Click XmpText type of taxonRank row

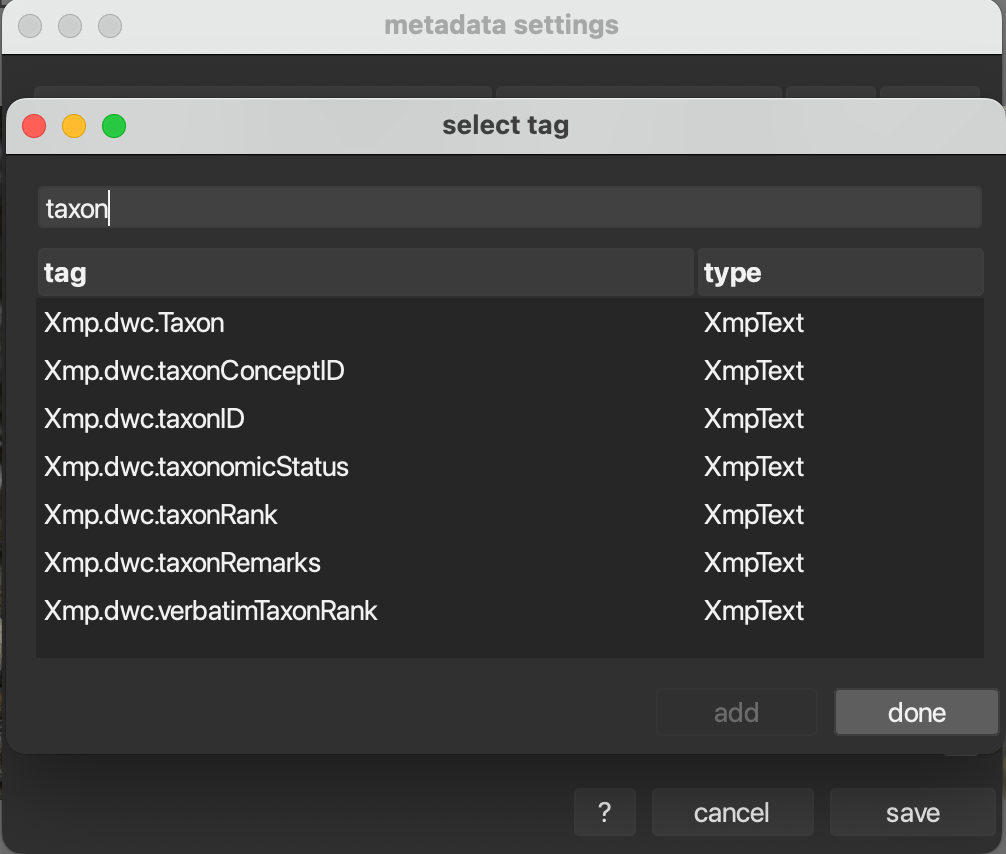[x=754, y=515]
